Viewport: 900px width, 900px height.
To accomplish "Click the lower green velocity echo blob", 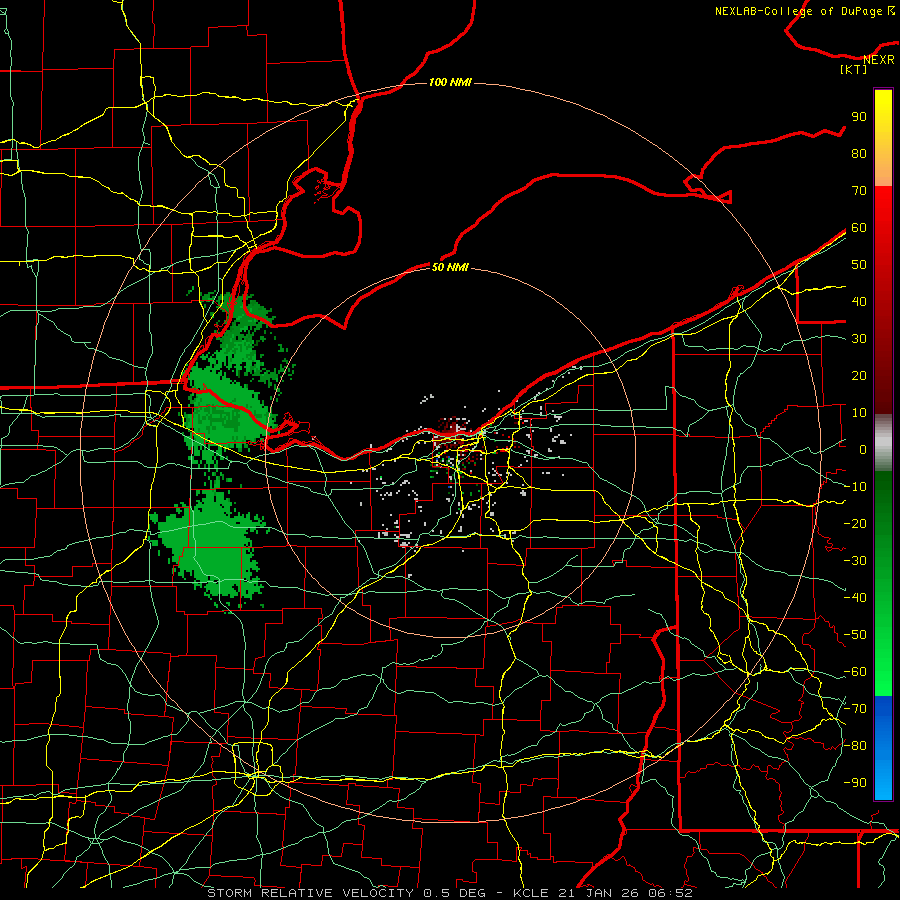I will click(210, 549).
